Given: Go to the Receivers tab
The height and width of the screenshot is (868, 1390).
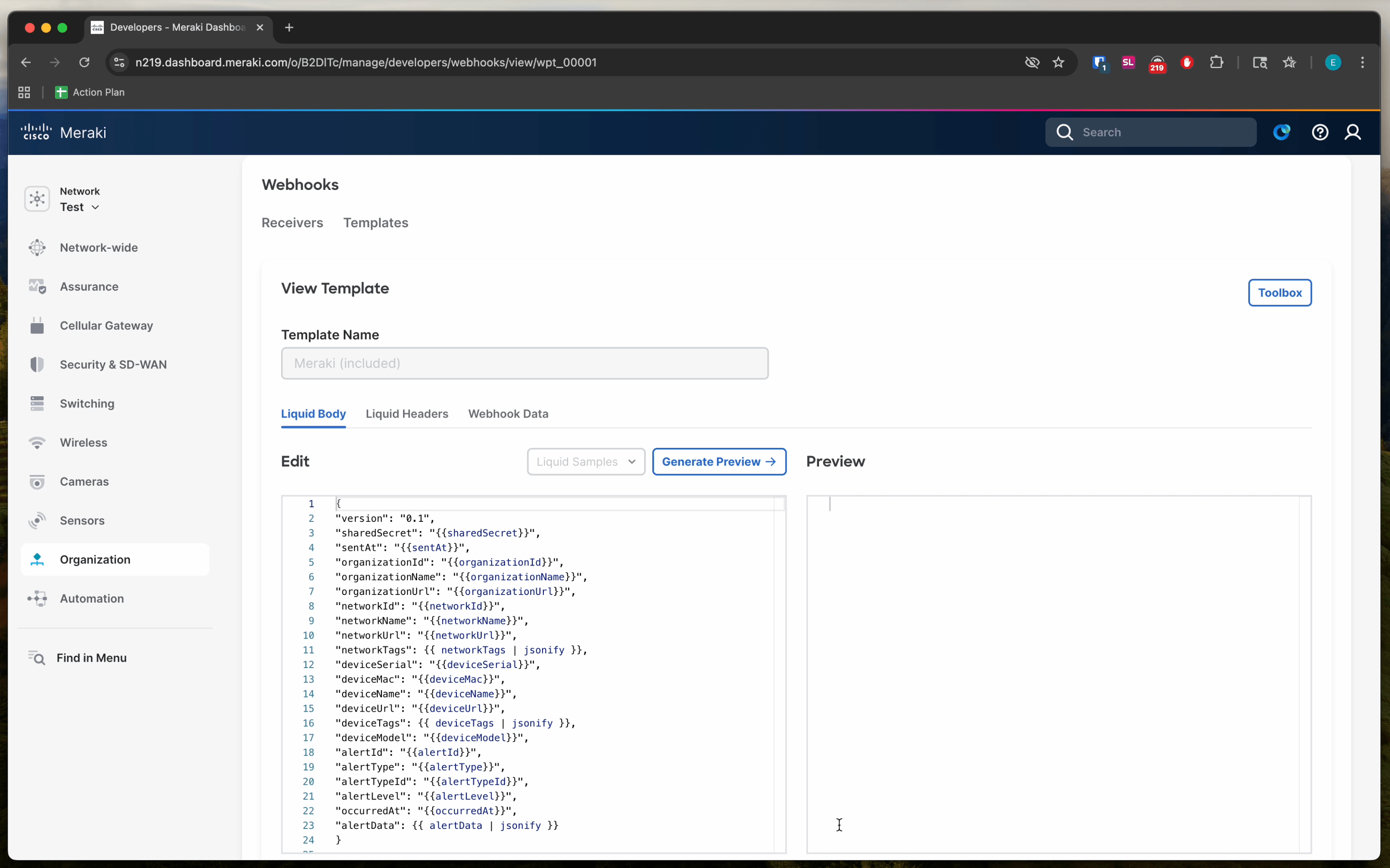Looking at the screenshot, I should [x=292, y=223].
